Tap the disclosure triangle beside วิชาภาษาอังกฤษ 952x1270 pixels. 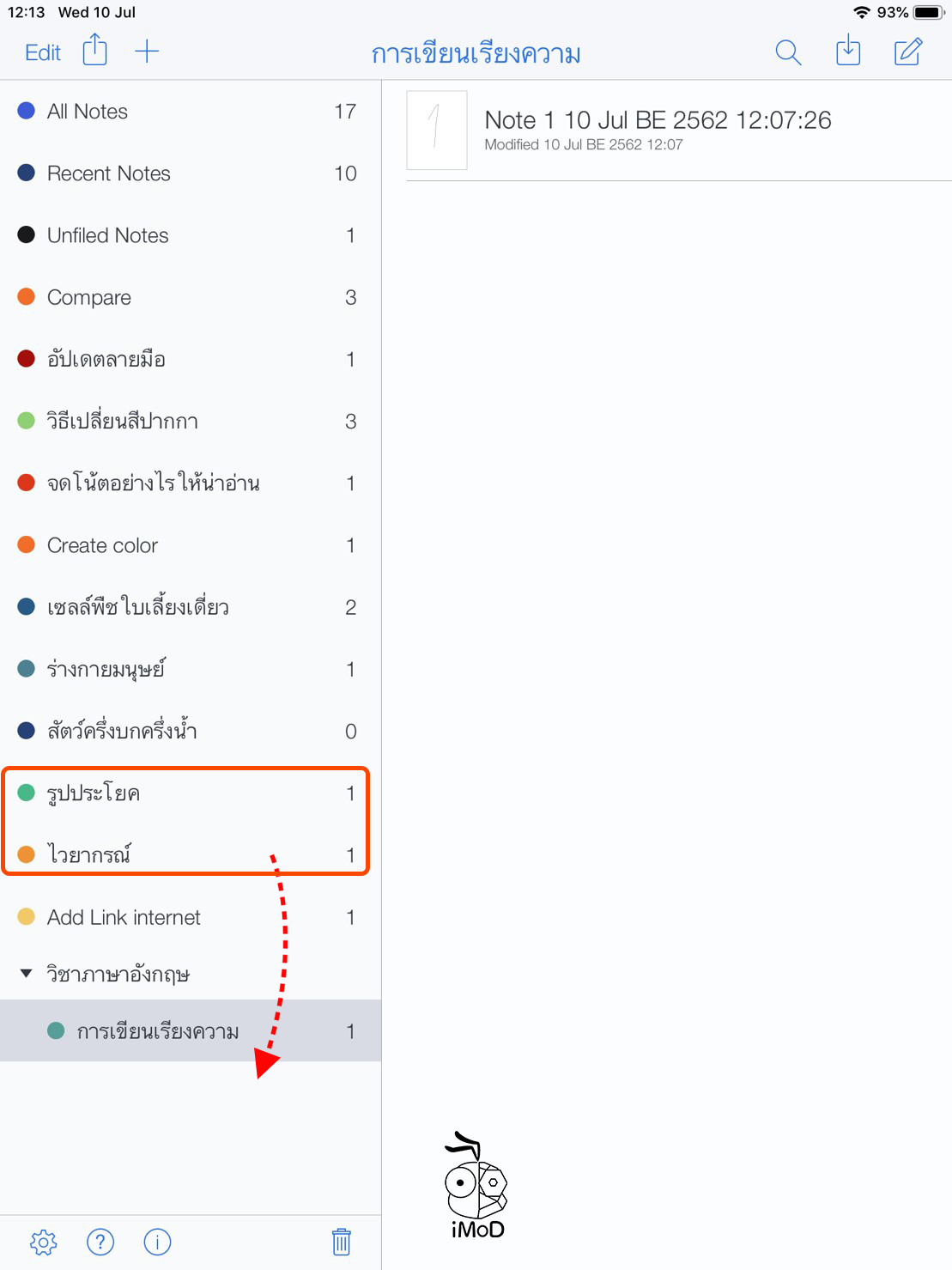coord(25,973)
